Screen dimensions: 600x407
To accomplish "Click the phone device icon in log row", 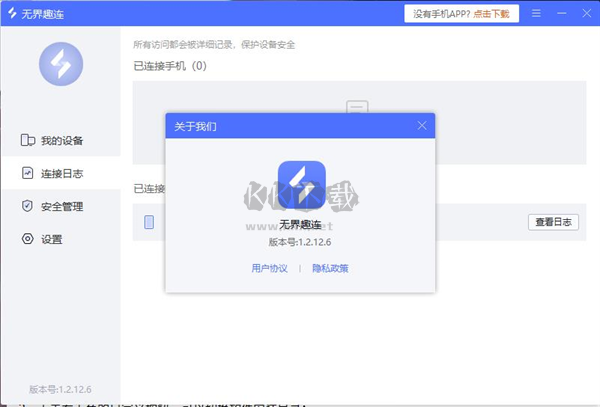I will [149, 222].
